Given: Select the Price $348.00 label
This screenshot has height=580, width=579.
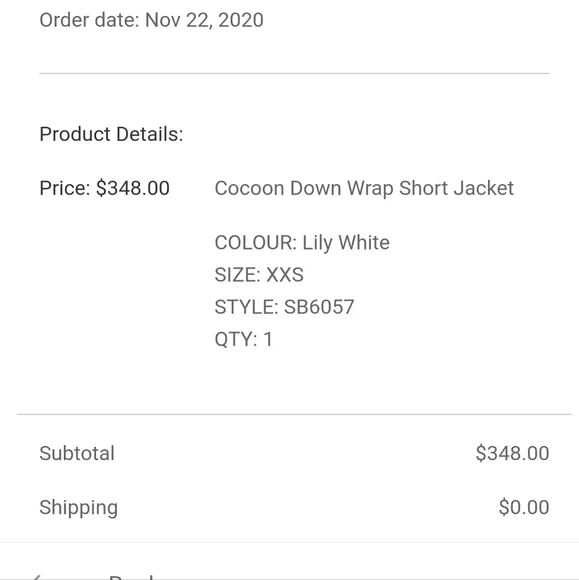Looking at the screenshot, I should point(105,188).
